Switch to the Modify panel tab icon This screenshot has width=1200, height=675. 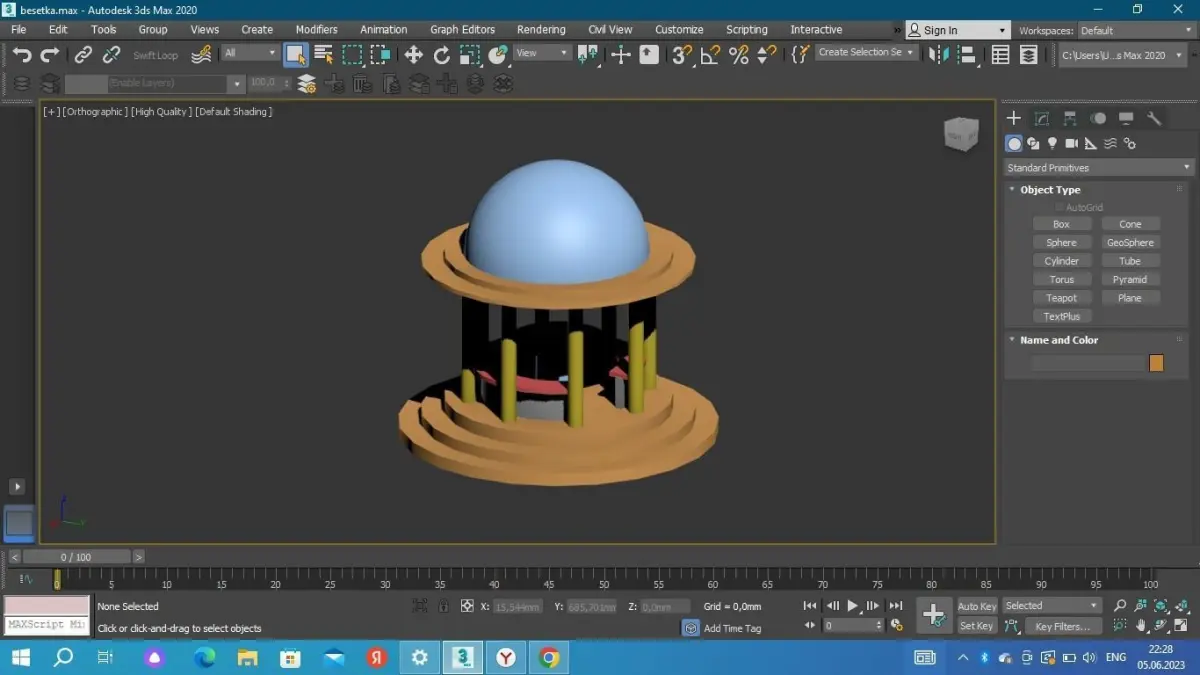pyautogui.click(x=1042, y=119)
